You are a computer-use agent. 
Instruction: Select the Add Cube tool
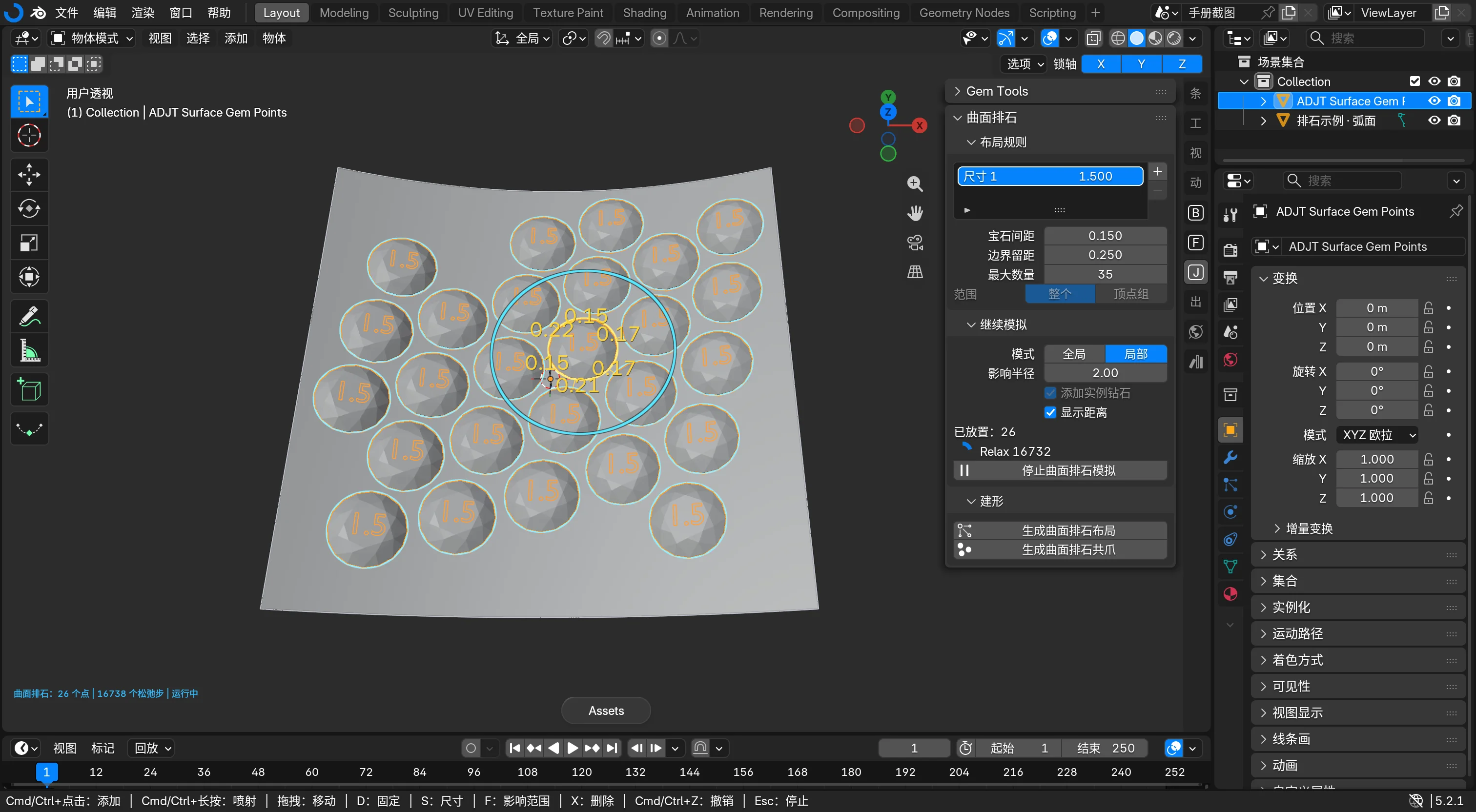[x=29, y=390]
